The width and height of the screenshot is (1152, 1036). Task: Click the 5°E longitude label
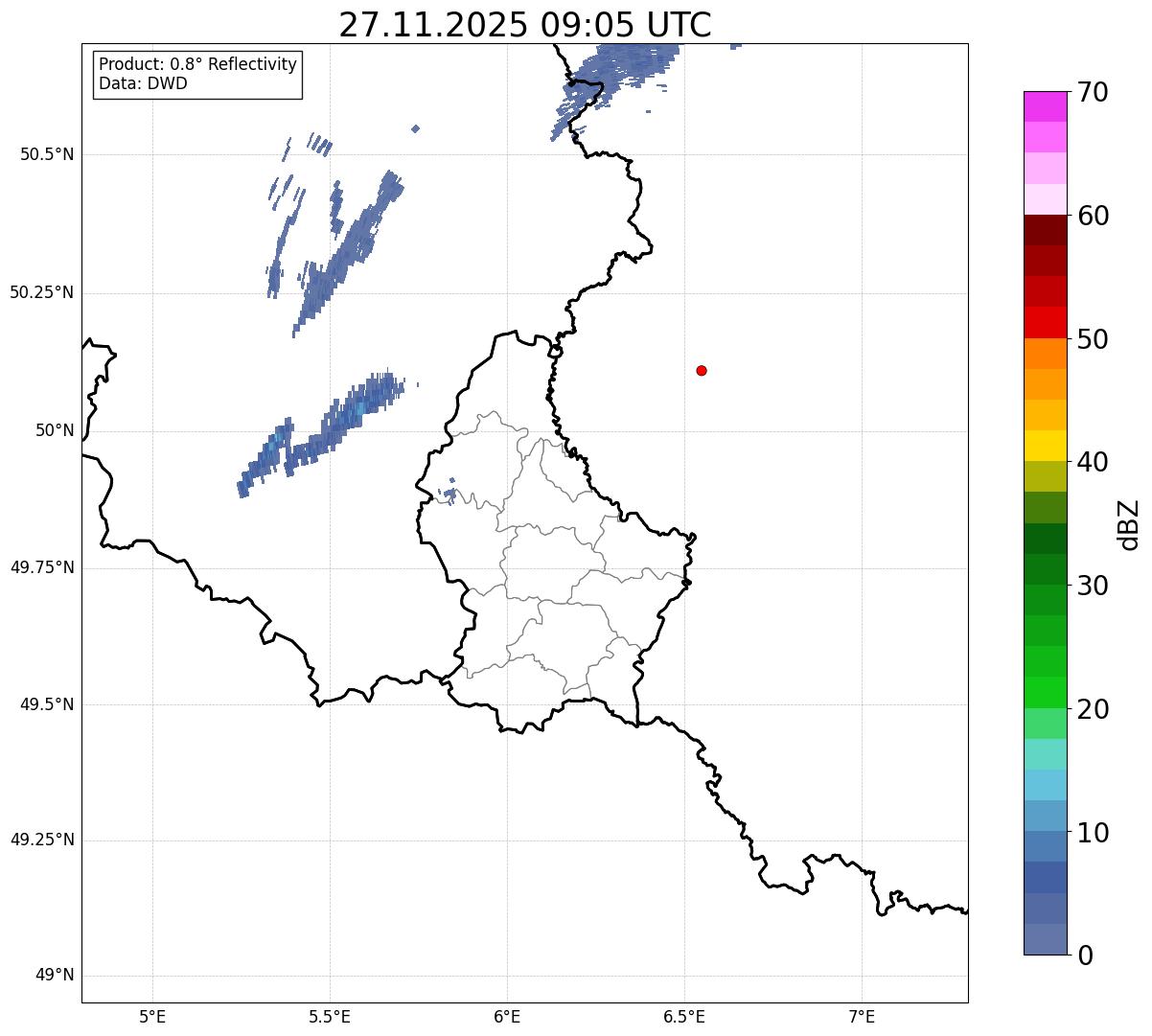[152, 1016]
